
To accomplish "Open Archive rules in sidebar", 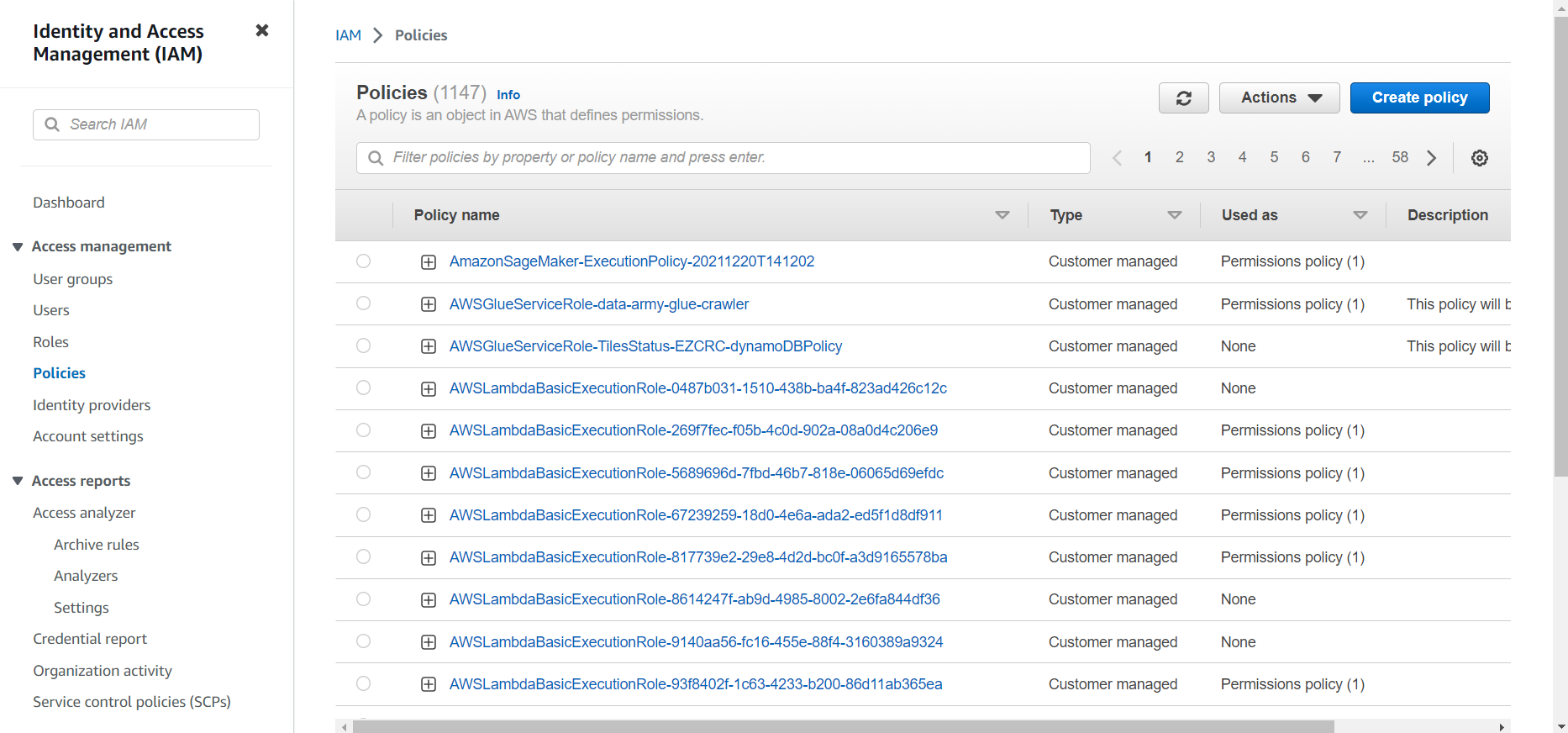I will point(97,545).
